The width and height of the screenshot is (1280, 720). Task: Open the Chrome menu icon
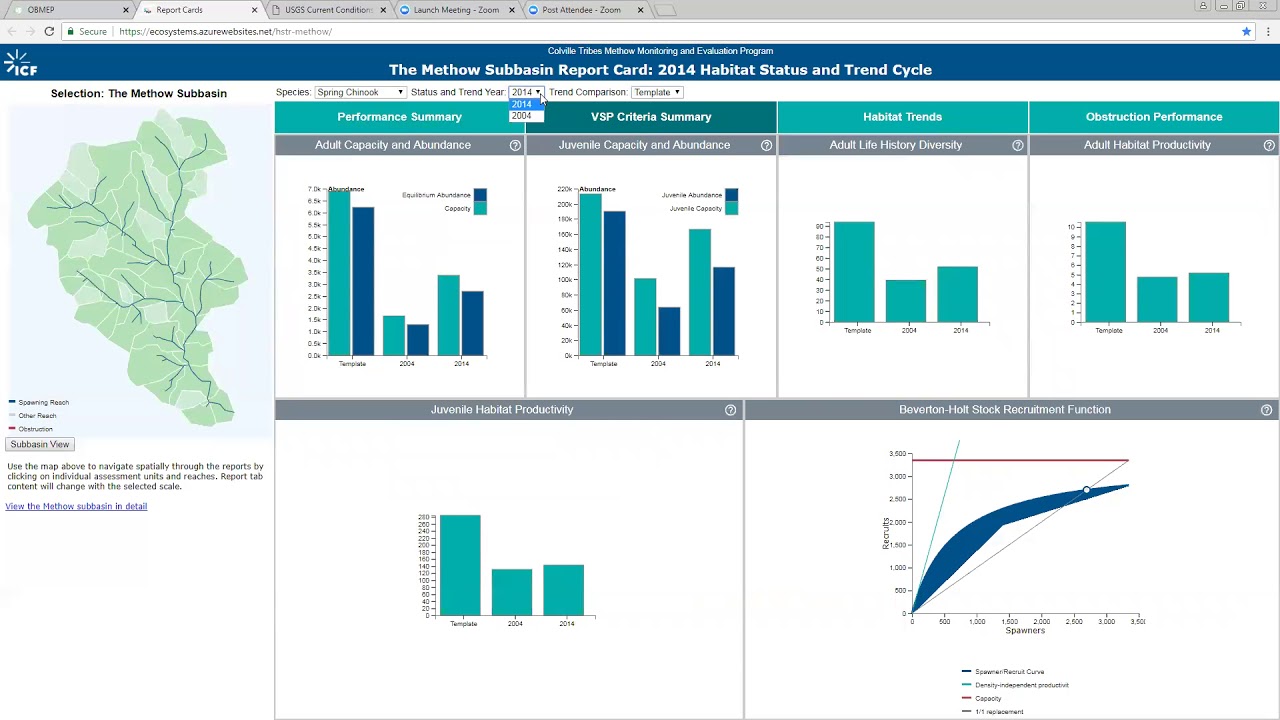1267,31
